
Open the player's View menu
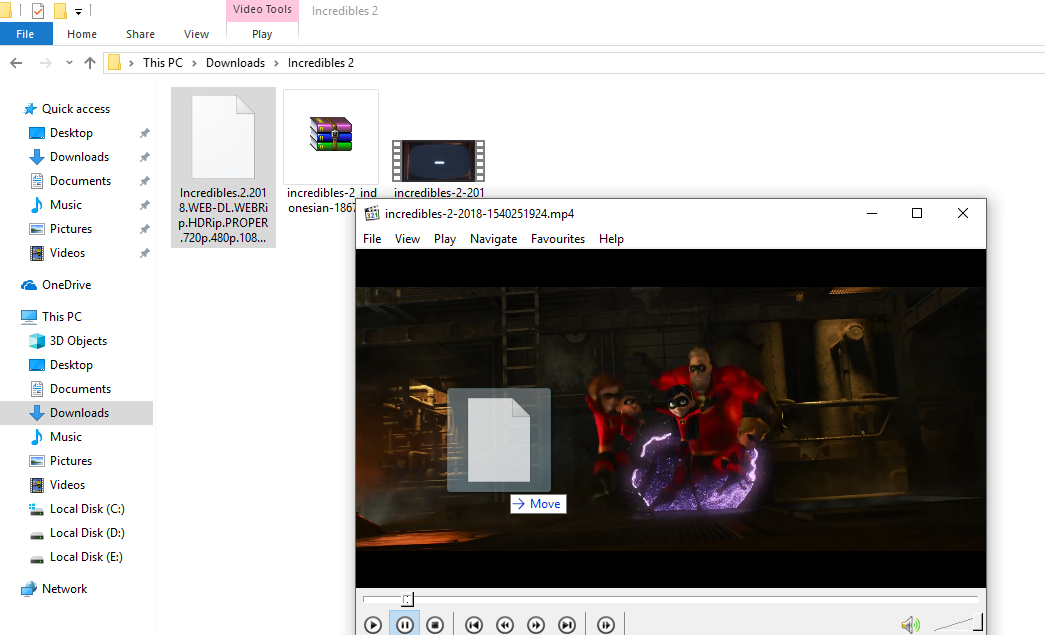[x=407, y=239]
